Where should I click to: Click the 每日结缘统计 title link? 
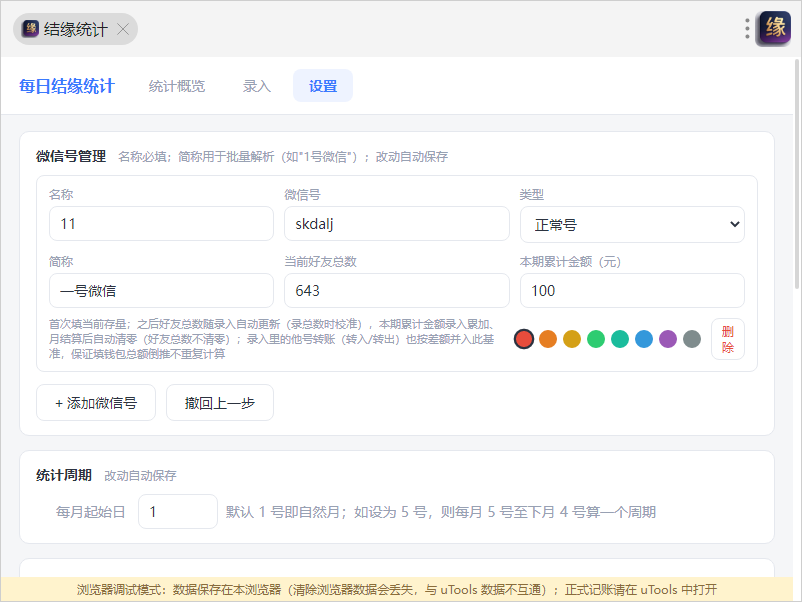67,86
